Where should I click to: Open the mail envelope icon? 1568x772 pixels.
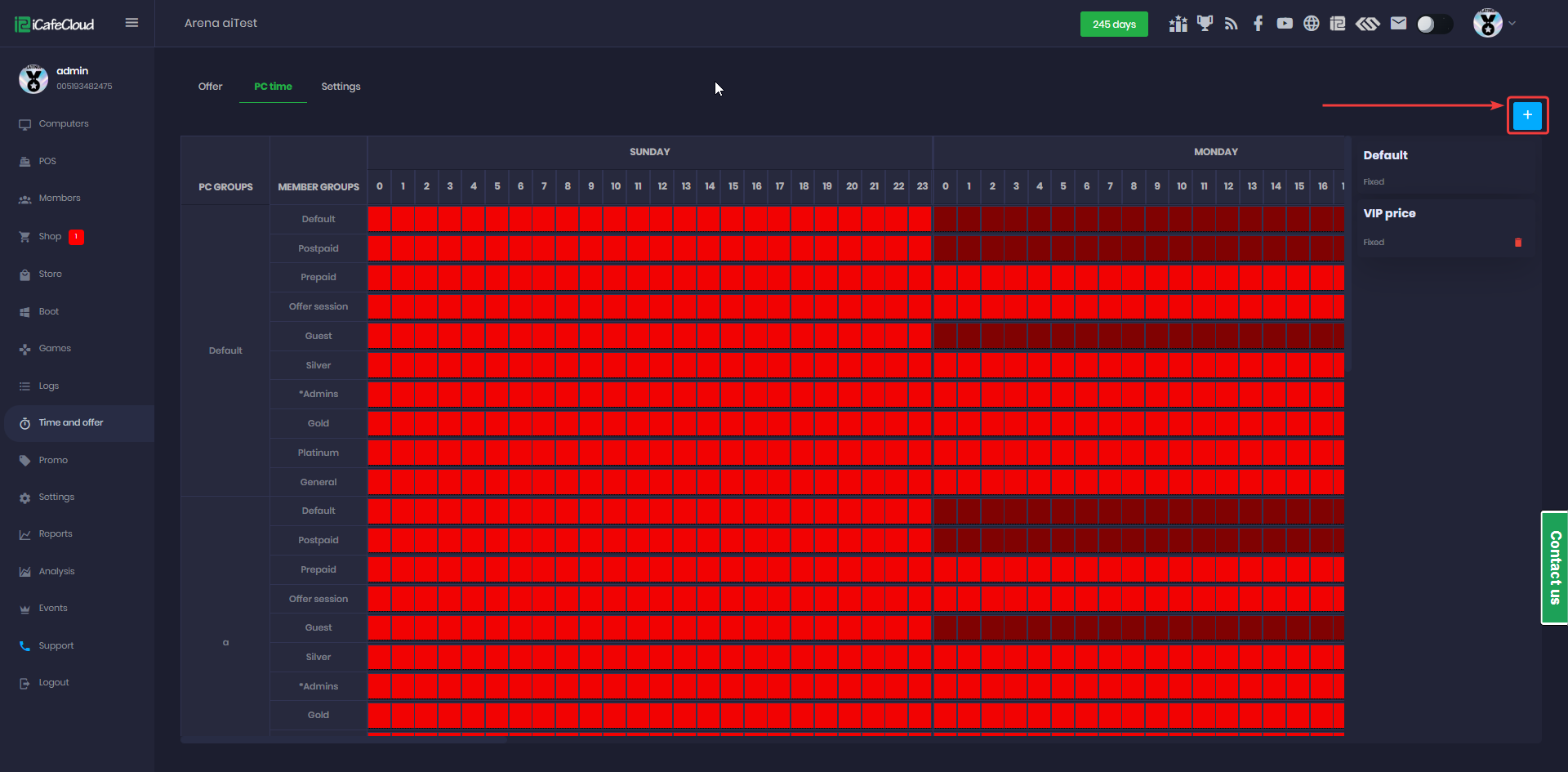(x=1398, y=24)
